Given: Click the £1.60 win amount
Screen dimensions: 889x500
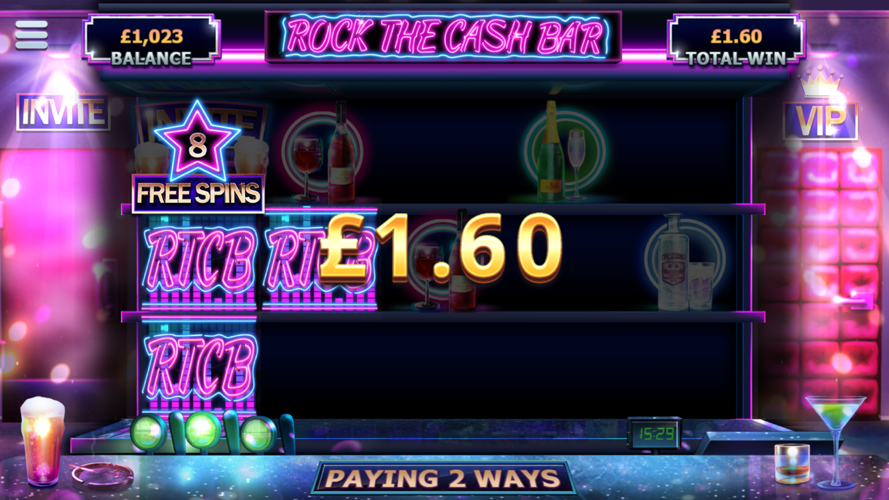Looking at the screenshot, I should (x=441, y=247).
